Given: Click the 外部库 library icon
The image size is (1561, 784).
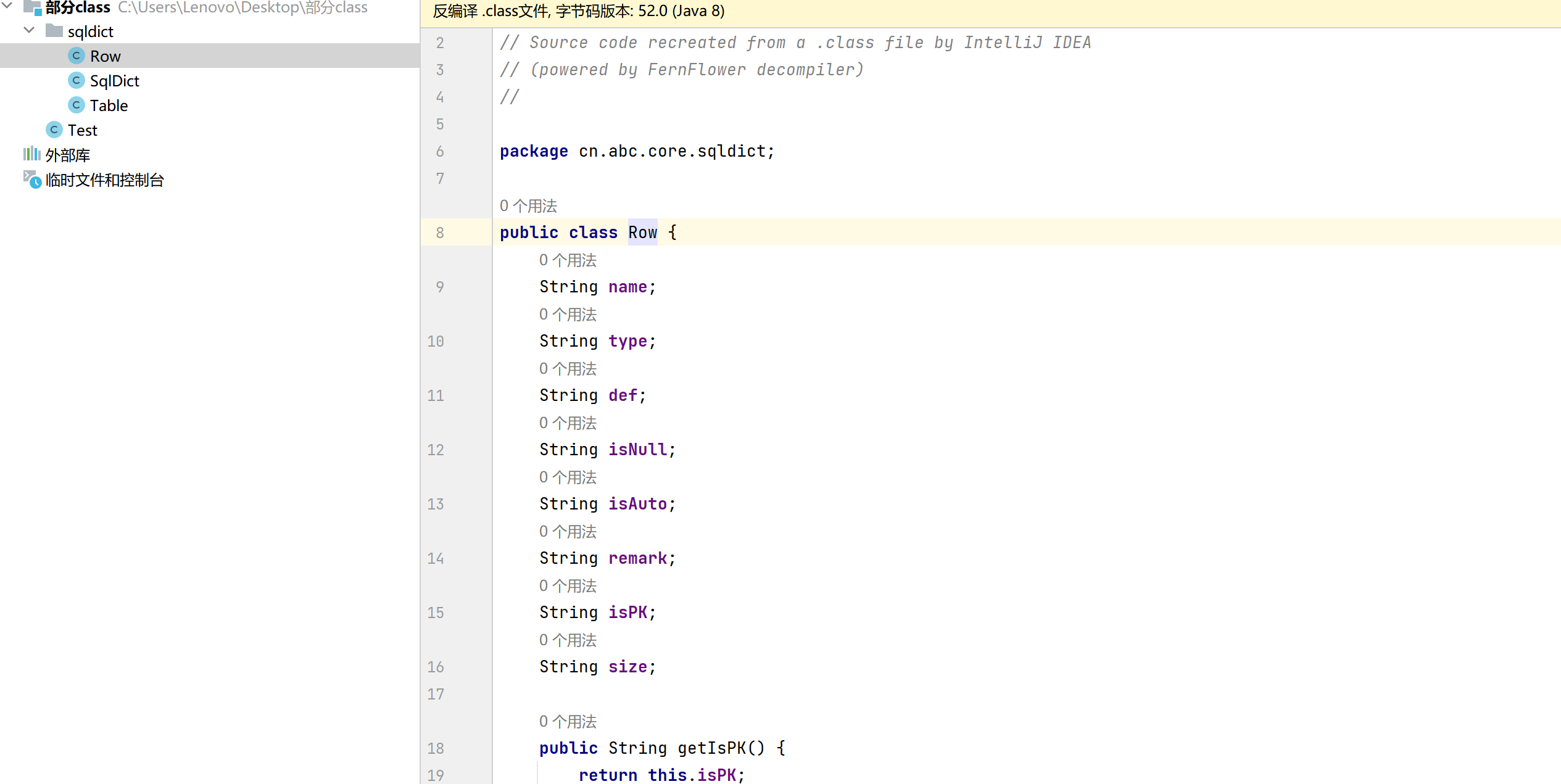Looking at the screenshot, I should (x=31, y=154).
